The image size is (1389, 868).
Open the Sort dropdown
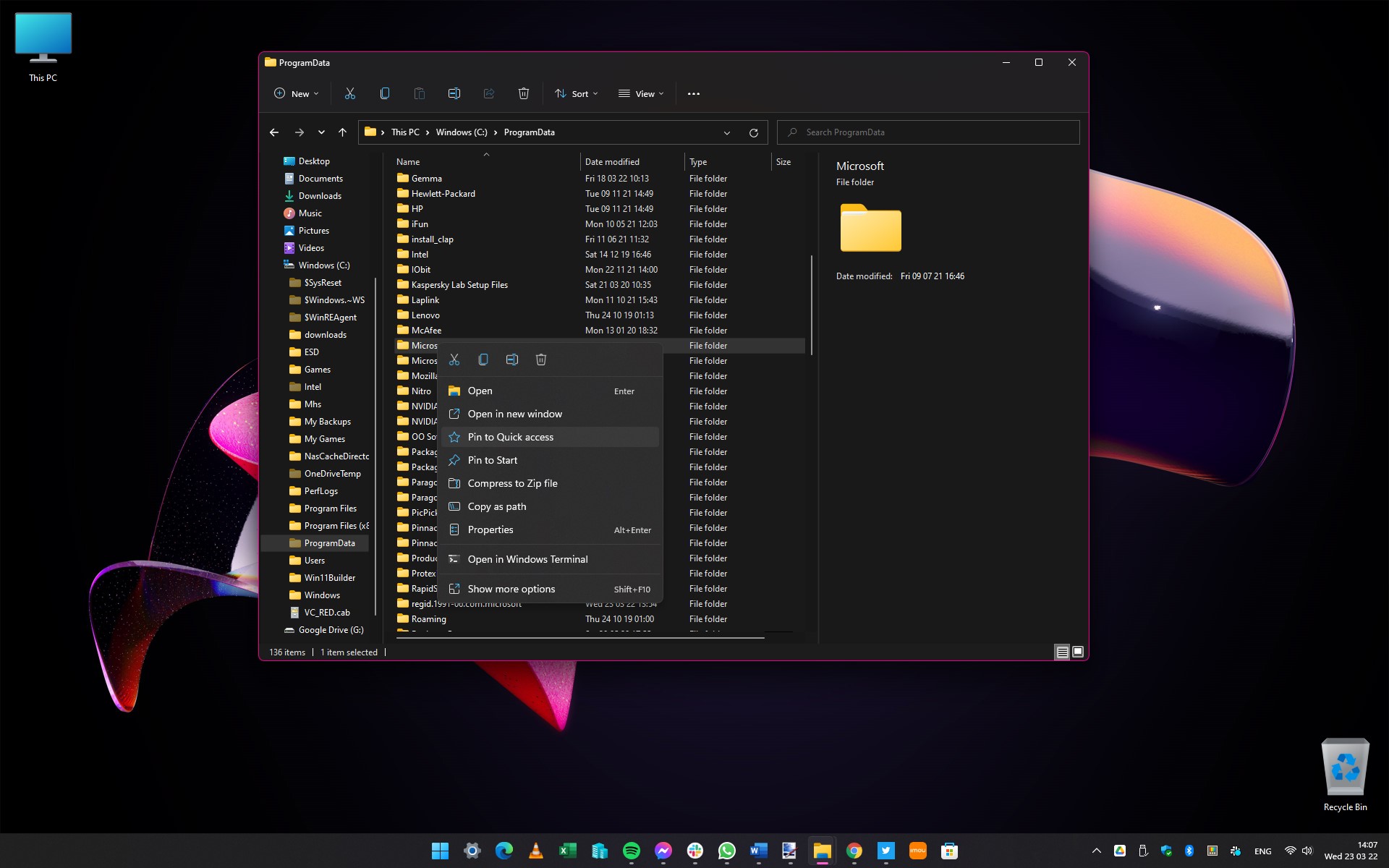tap(576, 93)
